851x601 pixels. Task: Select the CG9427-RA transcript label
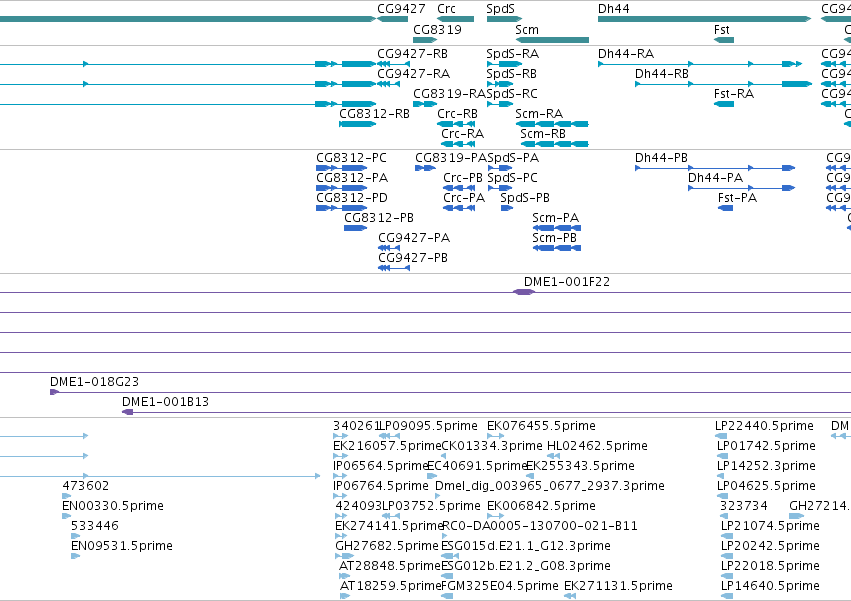(413, 74)
